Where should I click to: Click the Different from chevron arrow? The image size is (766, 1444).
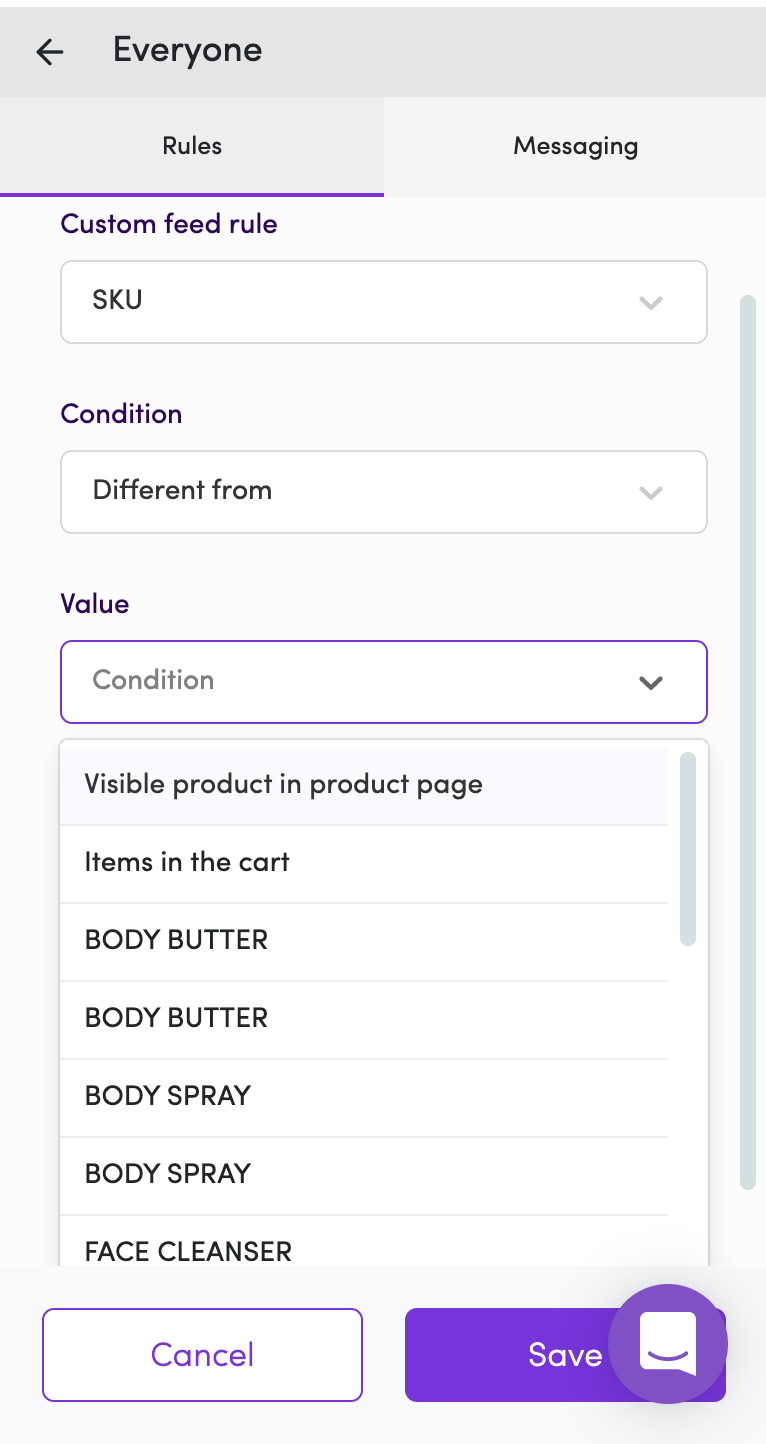click(x=651, y=492)
